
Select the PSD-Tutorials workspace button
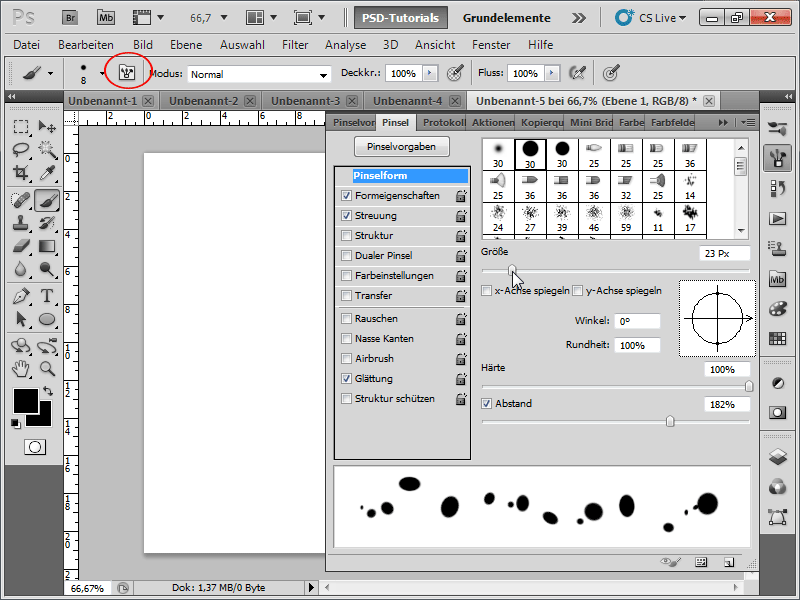(x=401, y=18)
